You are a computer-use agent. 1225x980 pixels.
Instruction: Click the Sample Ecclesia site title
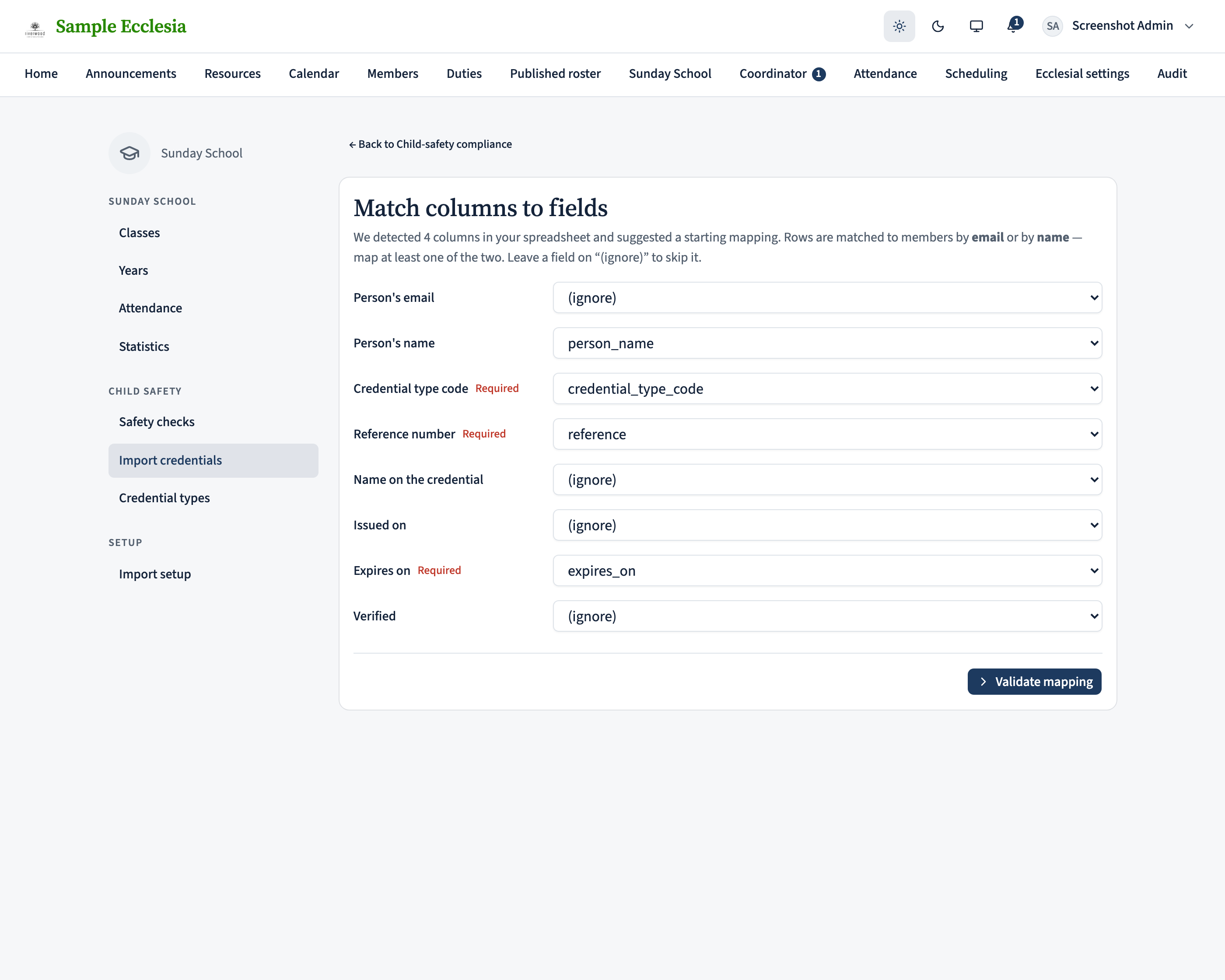pos(121,26)
